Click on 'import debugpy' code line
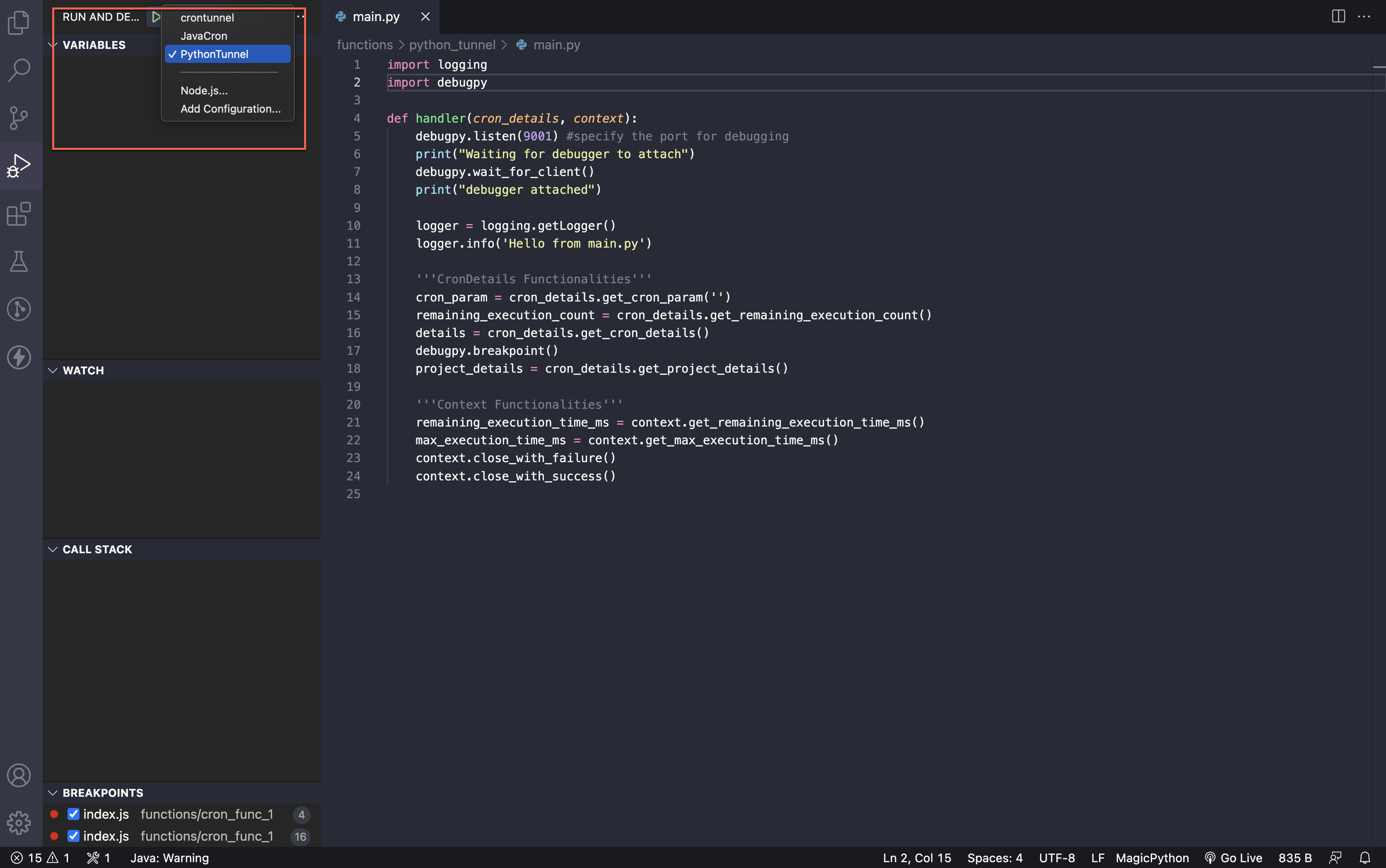The height and width of the screenshot is (868, 1386). click(437, 82)
